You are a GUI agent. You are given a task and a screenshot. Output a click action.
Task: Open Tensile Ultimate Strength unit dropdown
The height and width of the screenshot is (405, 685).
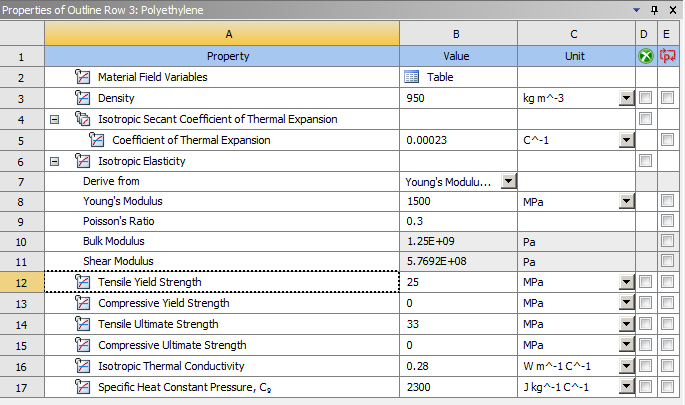626,324
